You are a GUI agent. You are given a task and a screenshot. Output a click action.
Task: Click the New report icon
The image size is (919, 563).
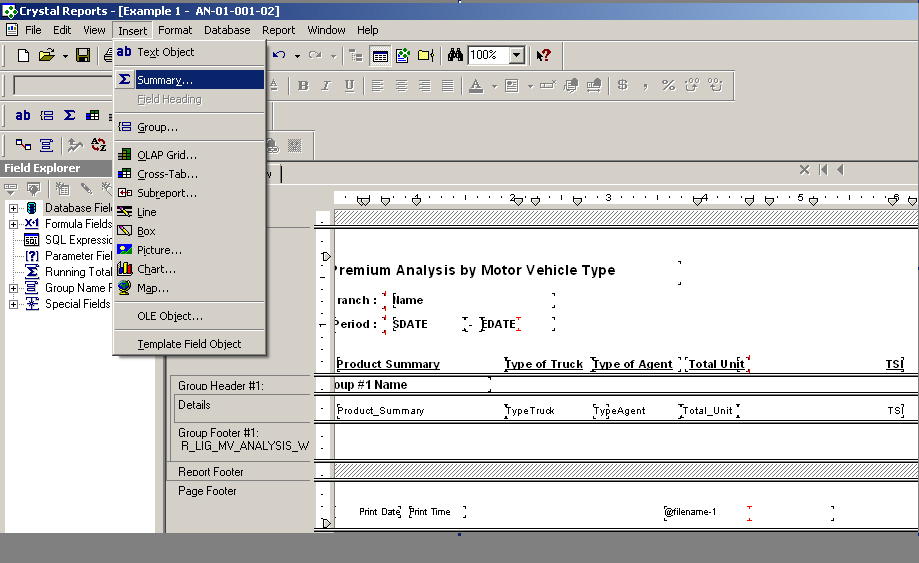click(23, 55)
